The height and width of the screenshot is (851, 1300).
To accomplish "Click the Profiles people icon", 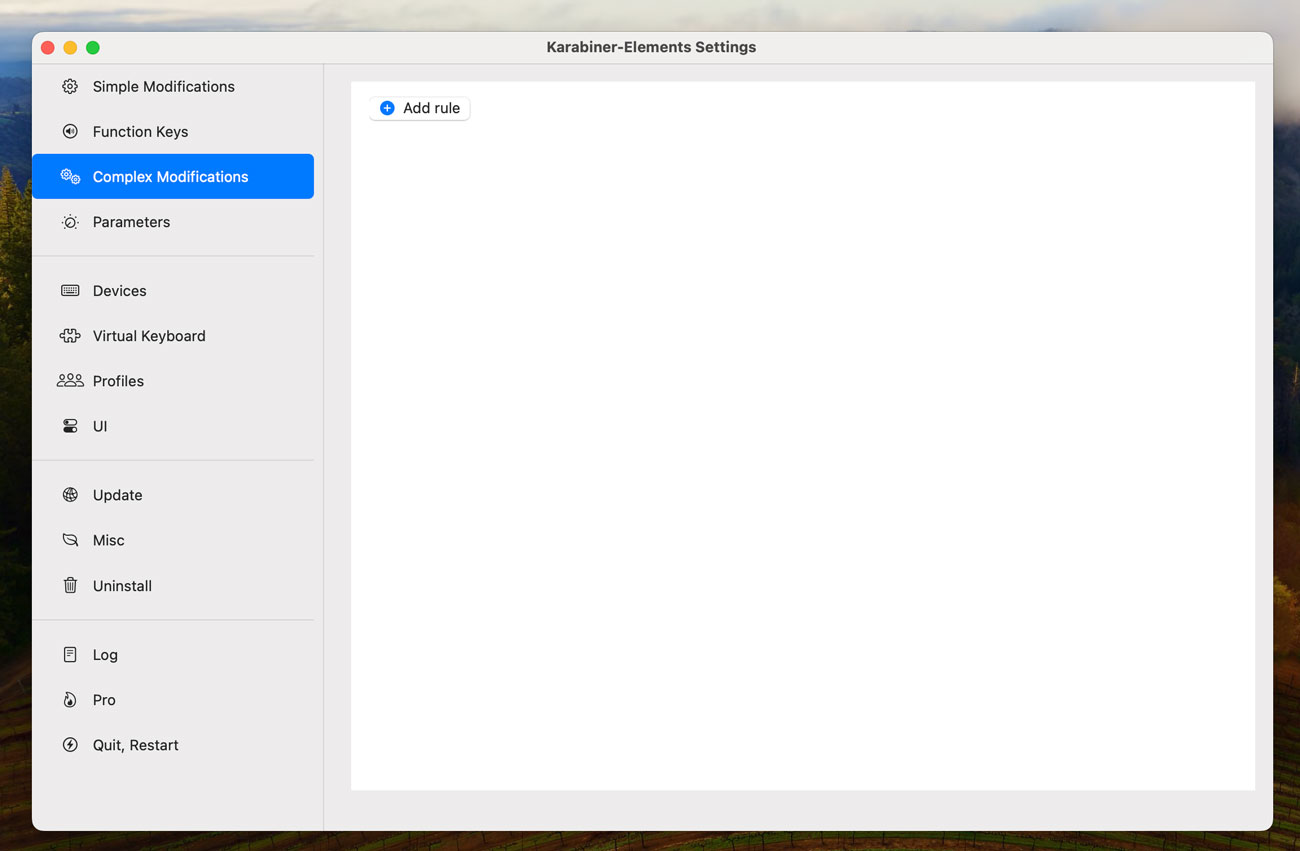I will pyautogui.click(x=70, y=381).
